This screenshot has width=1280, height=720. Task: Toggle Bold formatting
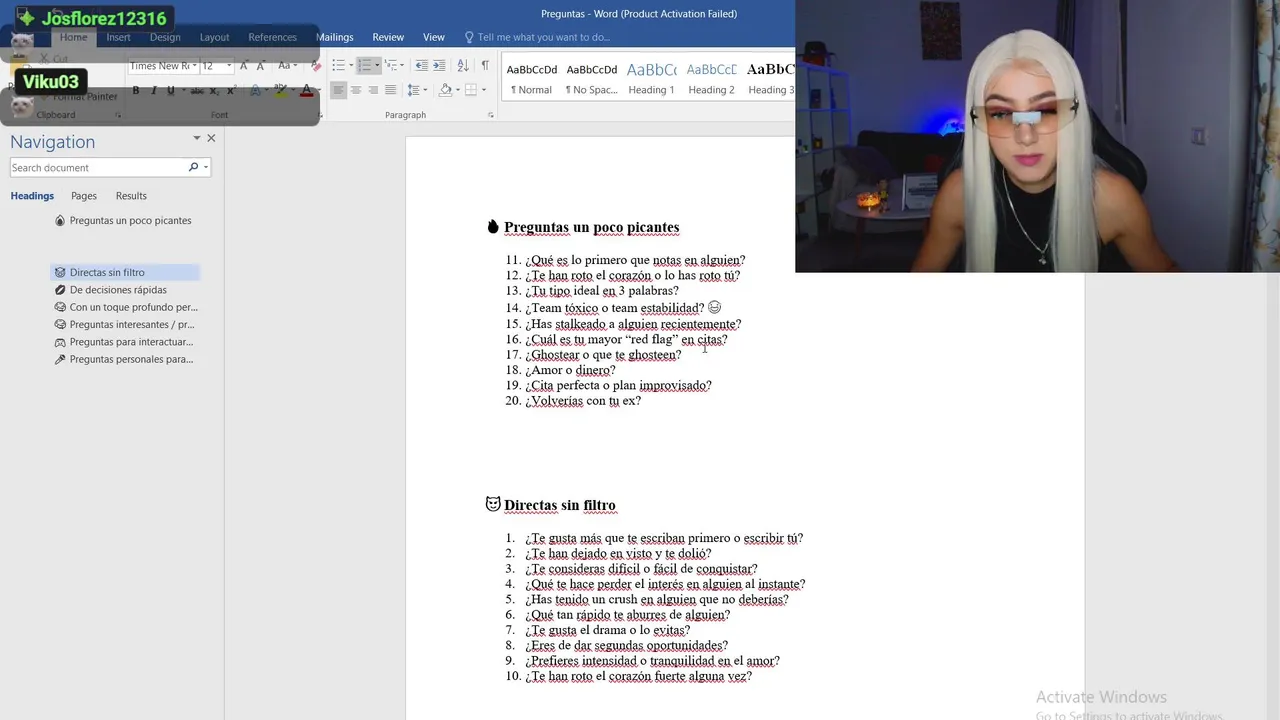click(136, 90)
